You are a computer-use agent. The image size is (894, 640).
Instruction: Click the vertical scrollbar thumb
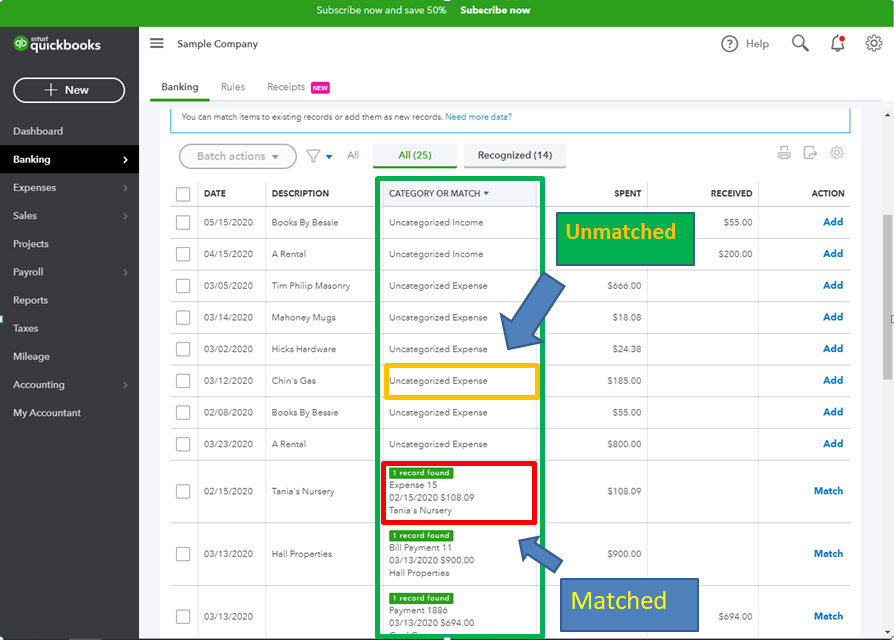coord(887,296)
